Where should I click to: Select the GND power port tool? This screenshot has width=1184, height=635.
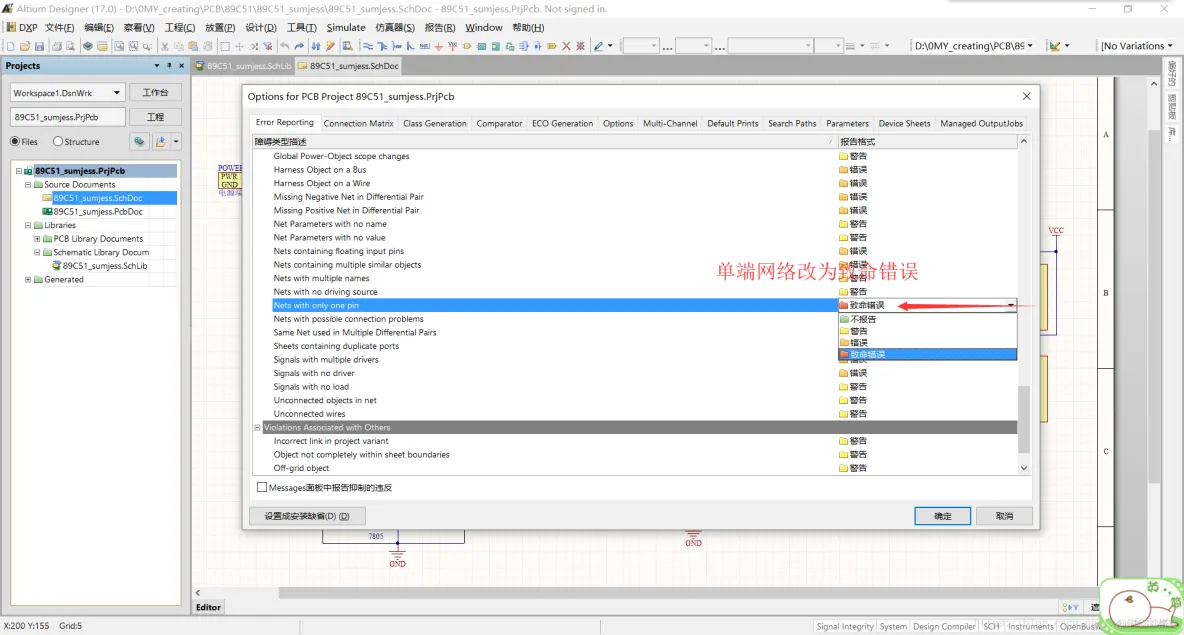point(438,46)
